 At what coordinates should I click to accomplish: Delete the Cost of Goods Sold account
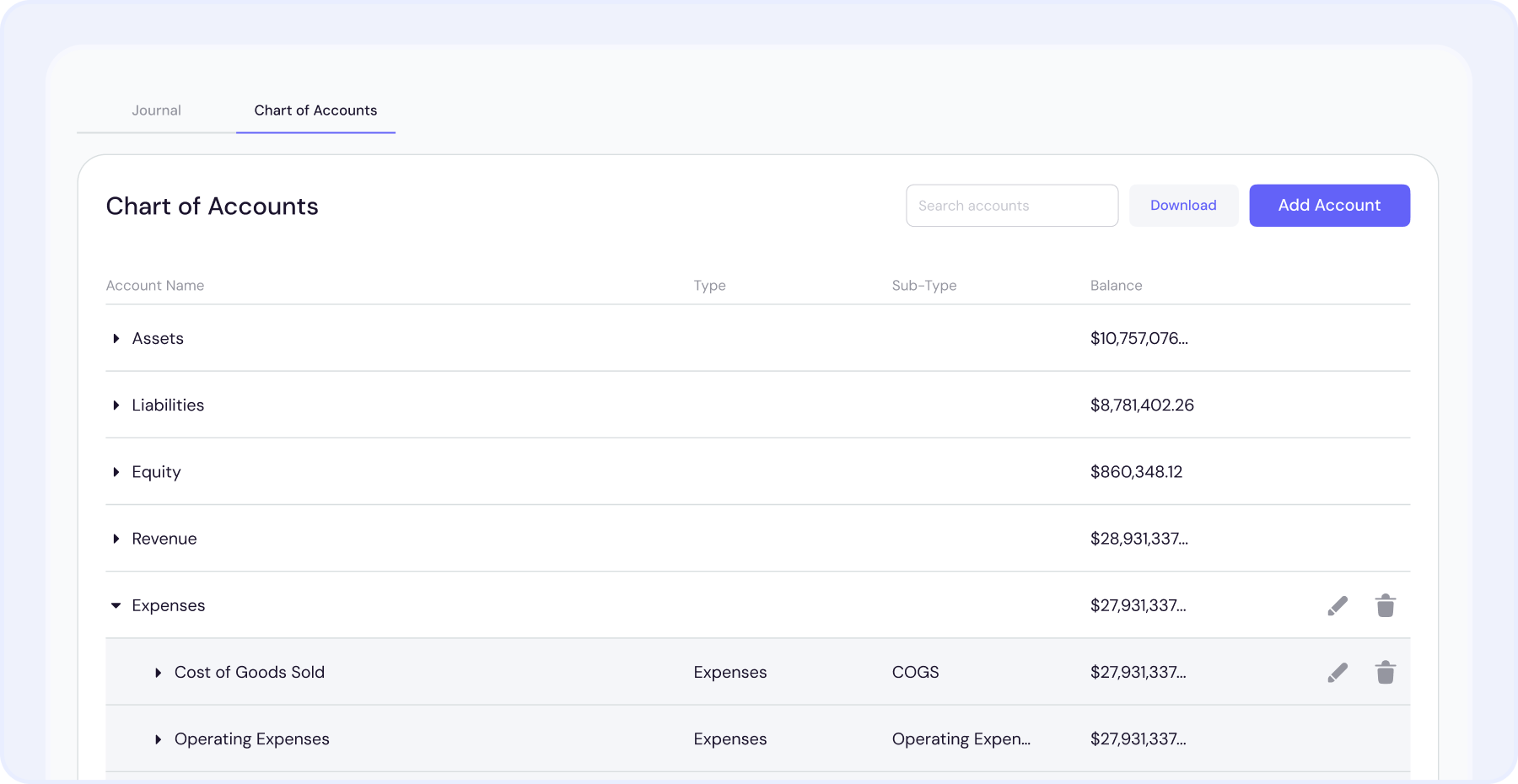(x=1386, y=672)
